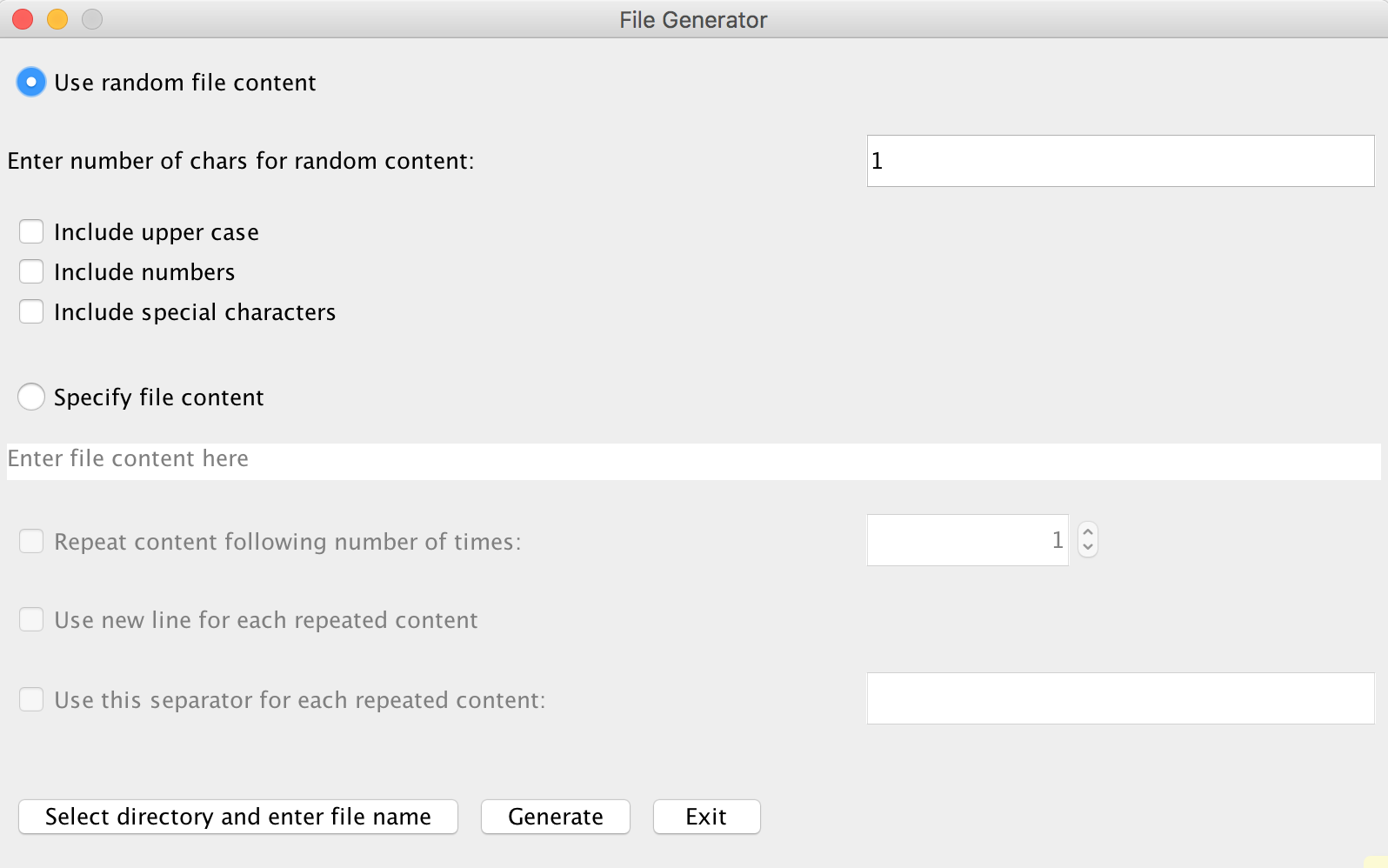Minimize the File Generator window
1388x868 pixels.
coord(57,17)
